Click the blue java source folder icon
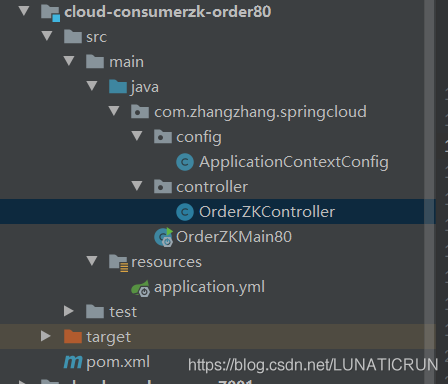The image size is (448, 384). (118, 87)
